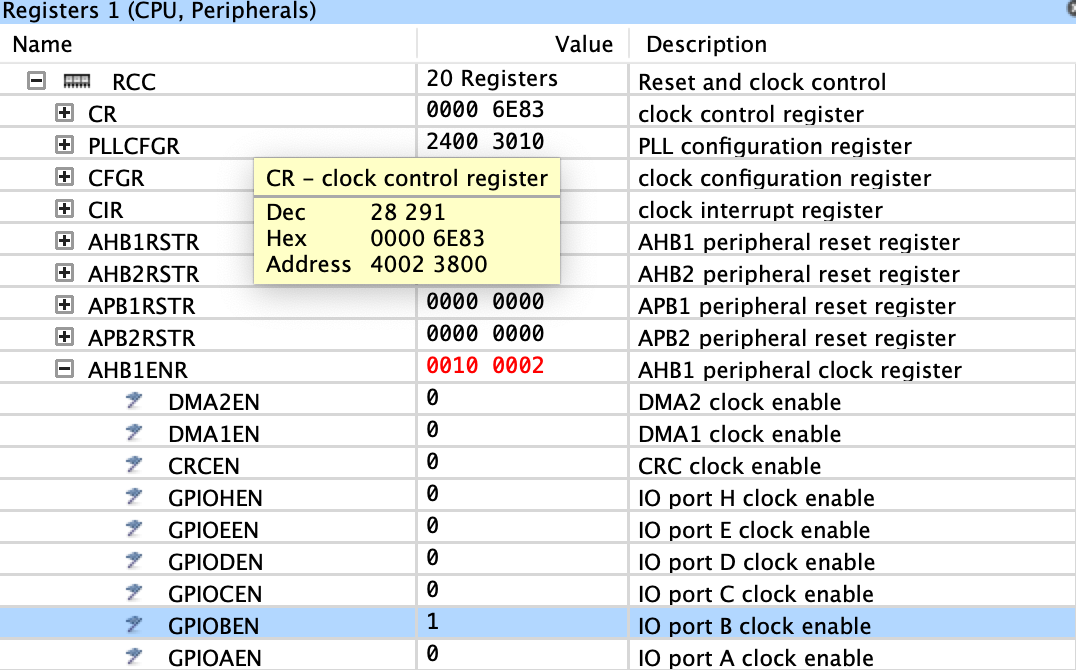Image resolution: width=1076 pixels, height=670 pixels.
Task: Collapse the RCC register group
Action: (x=37, y=82)
